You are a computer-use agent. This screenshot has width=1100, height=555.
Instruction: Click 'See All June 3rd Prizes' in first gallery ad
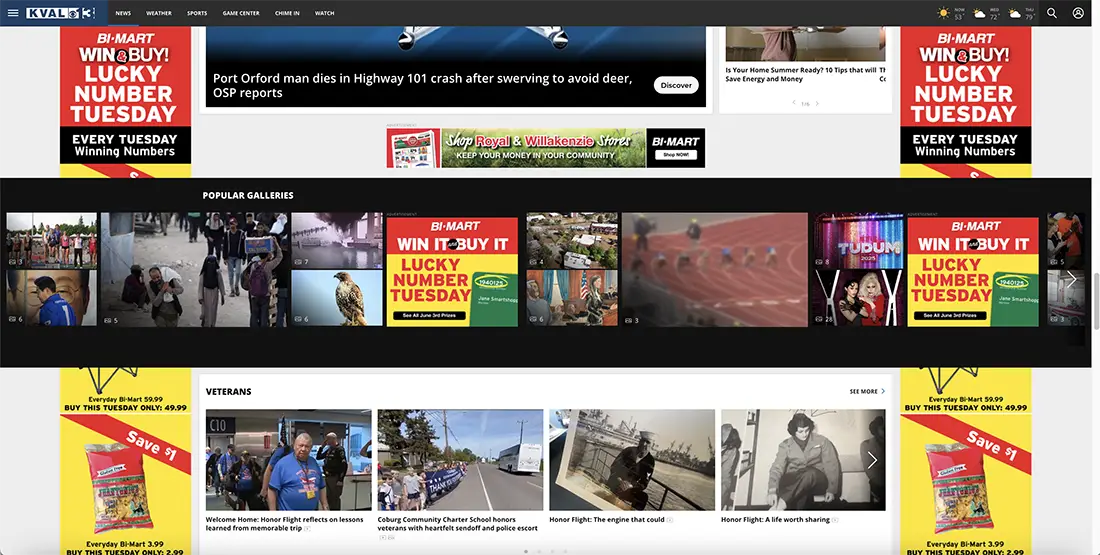(x=429, y=316)
